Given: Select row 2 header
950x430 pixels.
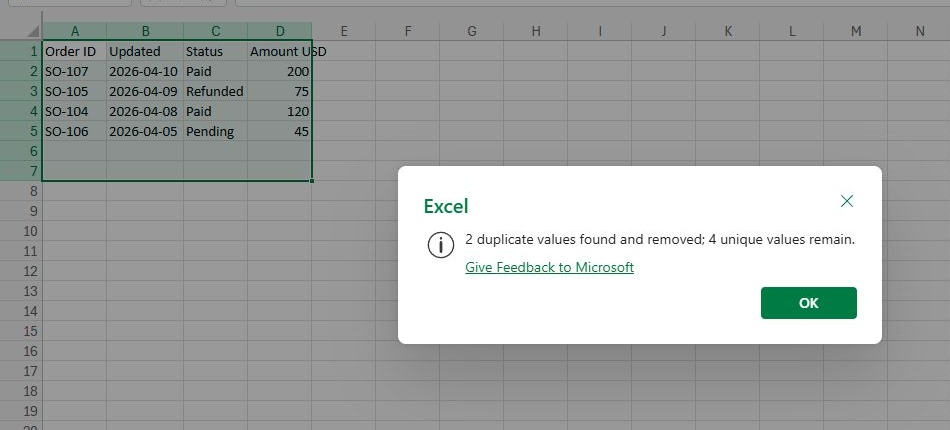Looking at the screenshot, I should [21, 71].
